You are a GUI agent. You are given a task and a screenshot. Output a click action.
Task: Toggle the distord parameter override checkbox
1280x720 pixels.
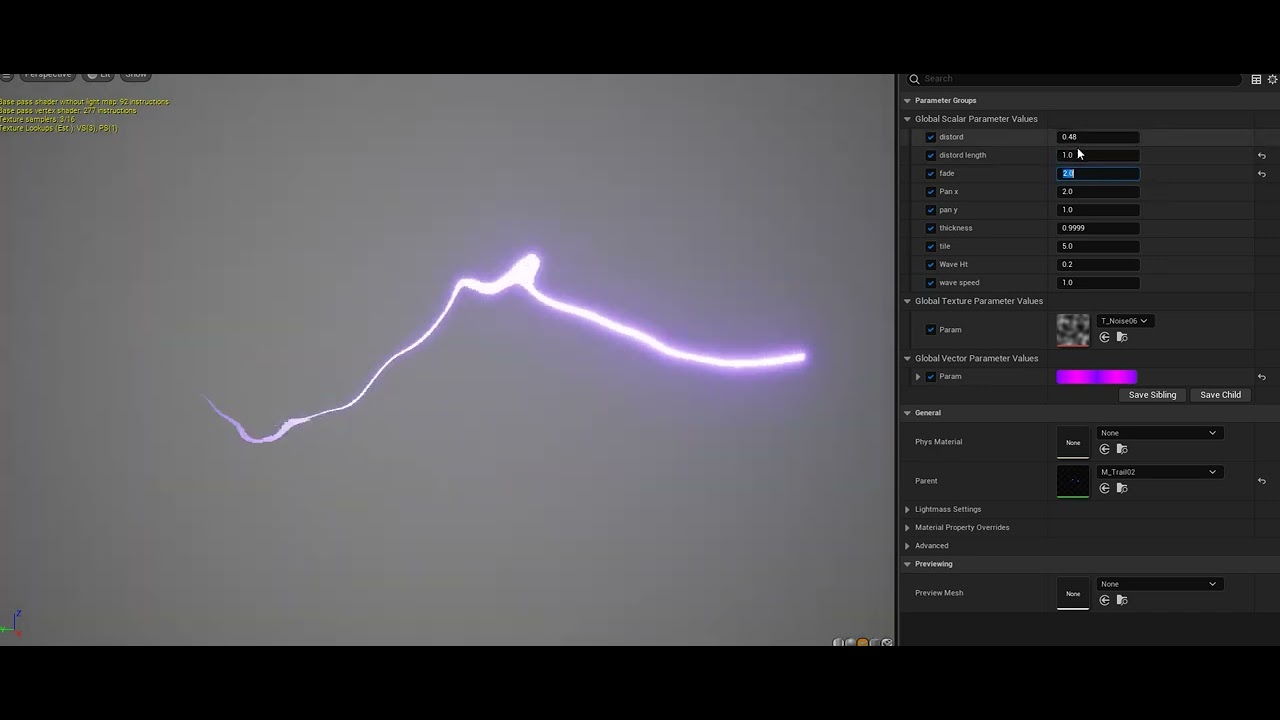click(x=931, y=137)
